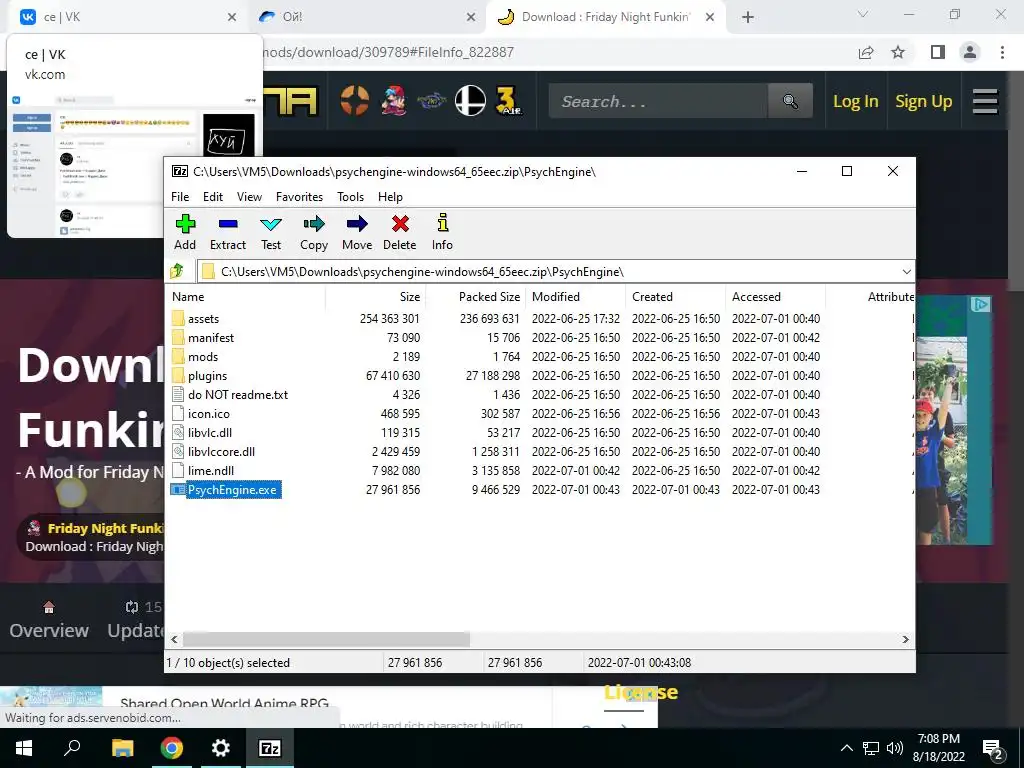
Task: Open the Tools menu
Action: (351, 197)
